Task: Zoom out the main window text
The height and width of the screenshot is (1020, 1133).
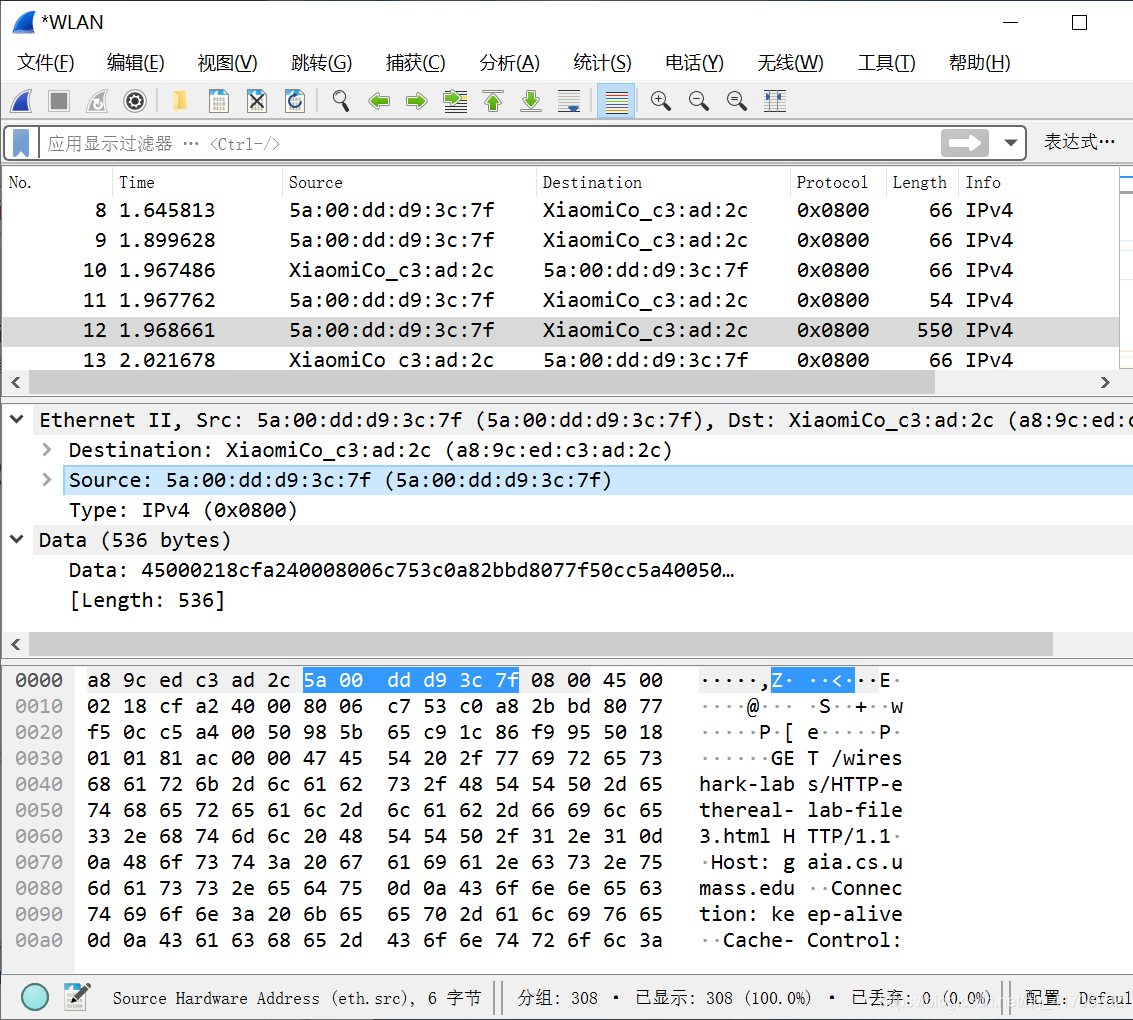Action: point(699,101)
